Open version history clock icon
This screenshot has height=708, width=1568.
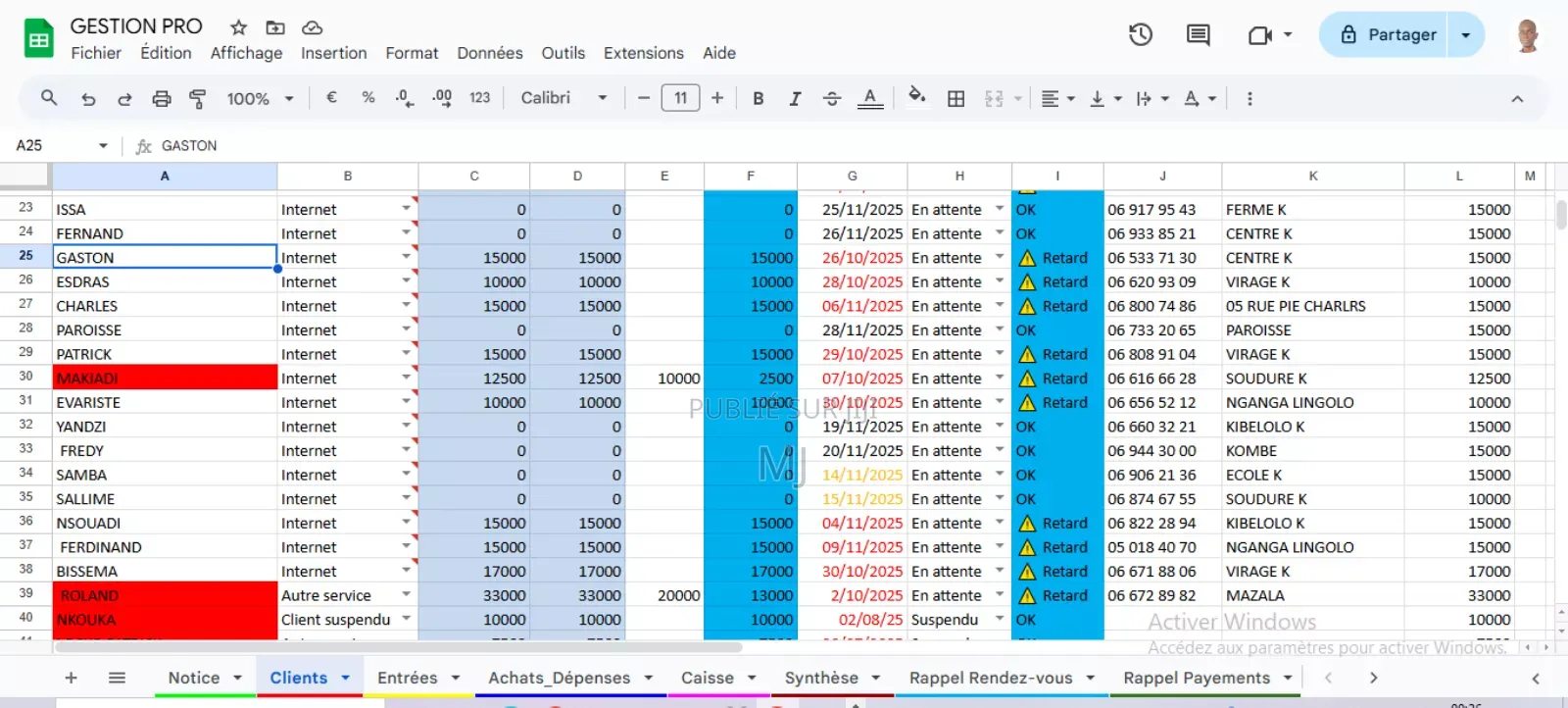coord(1140,35)
